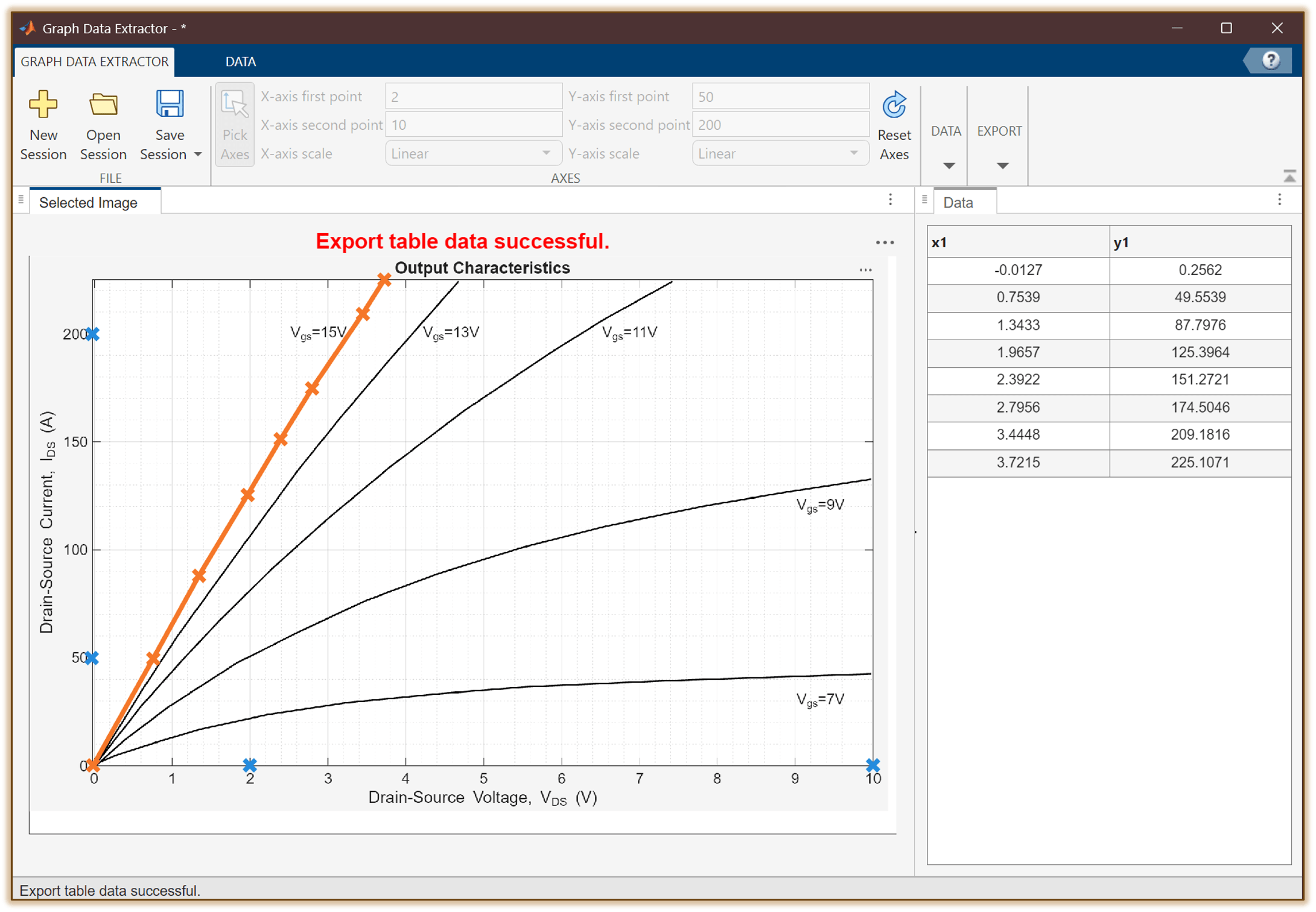
Task: Click the blue axis marker at y=200
Action: pyautogui.click(x=92, y=334)
